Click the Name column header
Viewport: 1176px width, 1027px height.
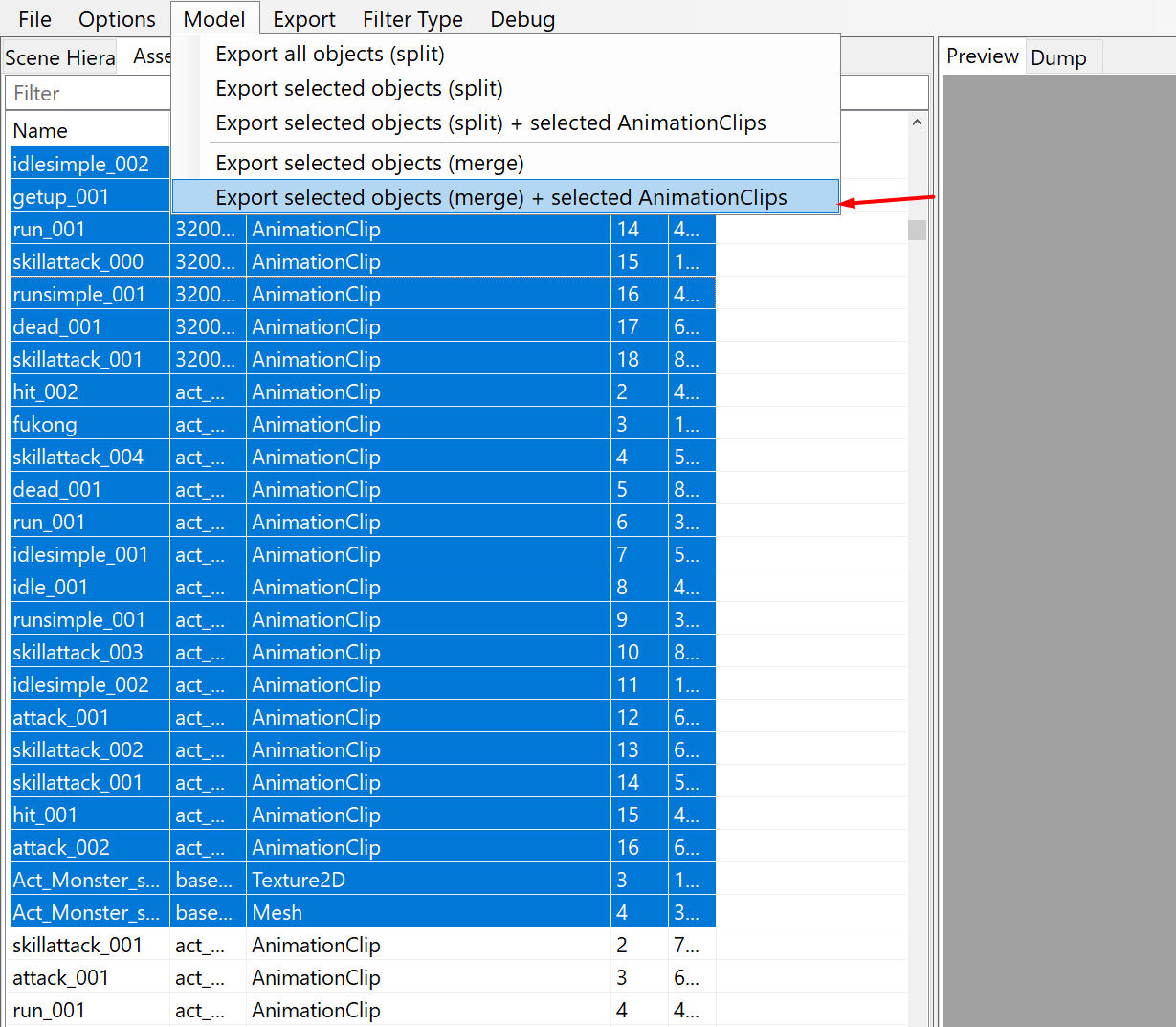click(39, 130)
